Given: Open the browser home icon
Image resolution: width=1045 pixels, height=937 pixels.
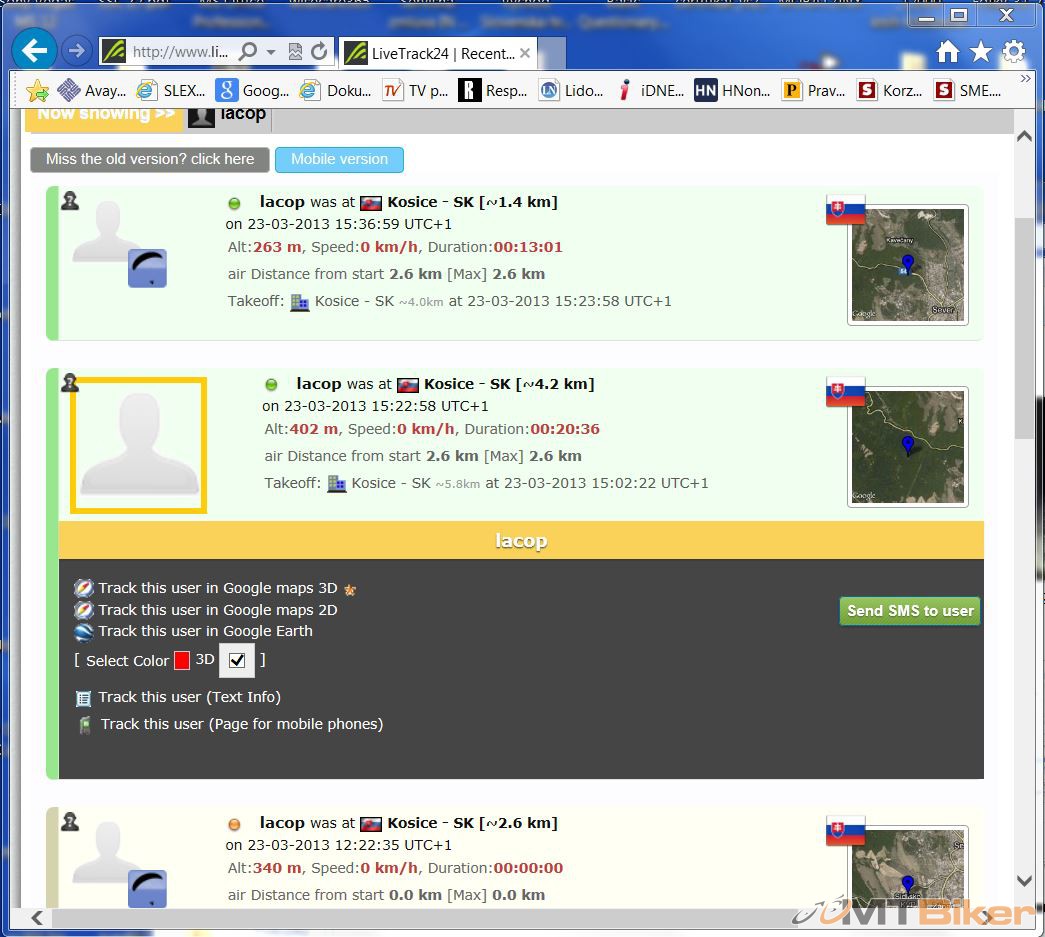Looking at the screenshot, I should (x=948, y=52).
